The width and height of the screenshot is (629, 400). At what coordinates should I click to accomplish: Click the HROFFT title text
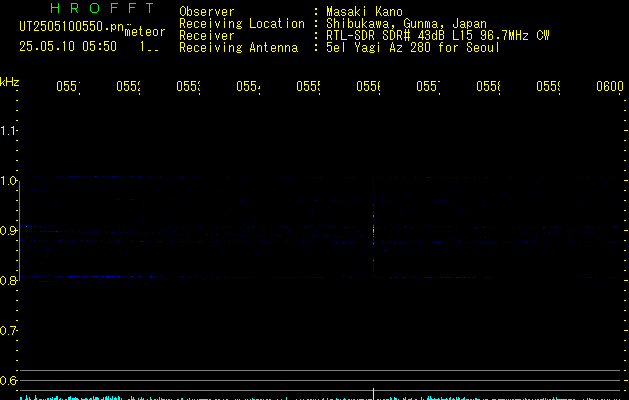pyautogui.click(x=102, y=8)
